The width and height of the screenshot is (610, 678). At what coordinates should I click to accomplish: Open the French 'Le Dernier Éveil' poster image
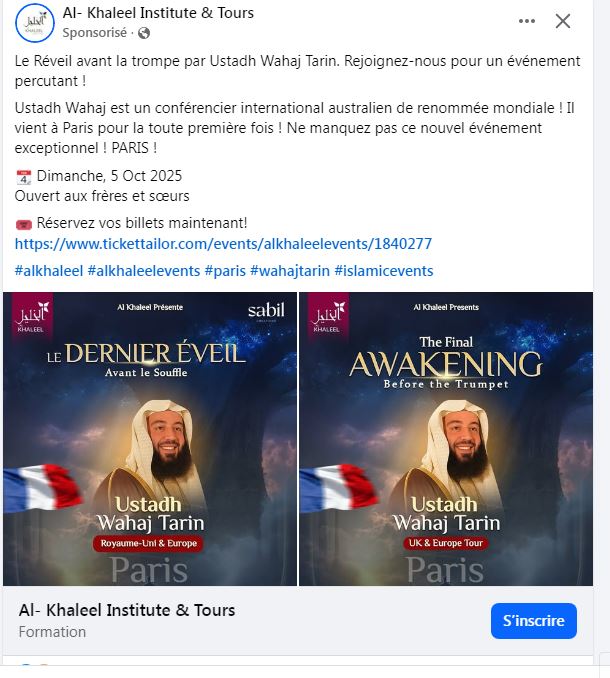(x=150, y=439)
